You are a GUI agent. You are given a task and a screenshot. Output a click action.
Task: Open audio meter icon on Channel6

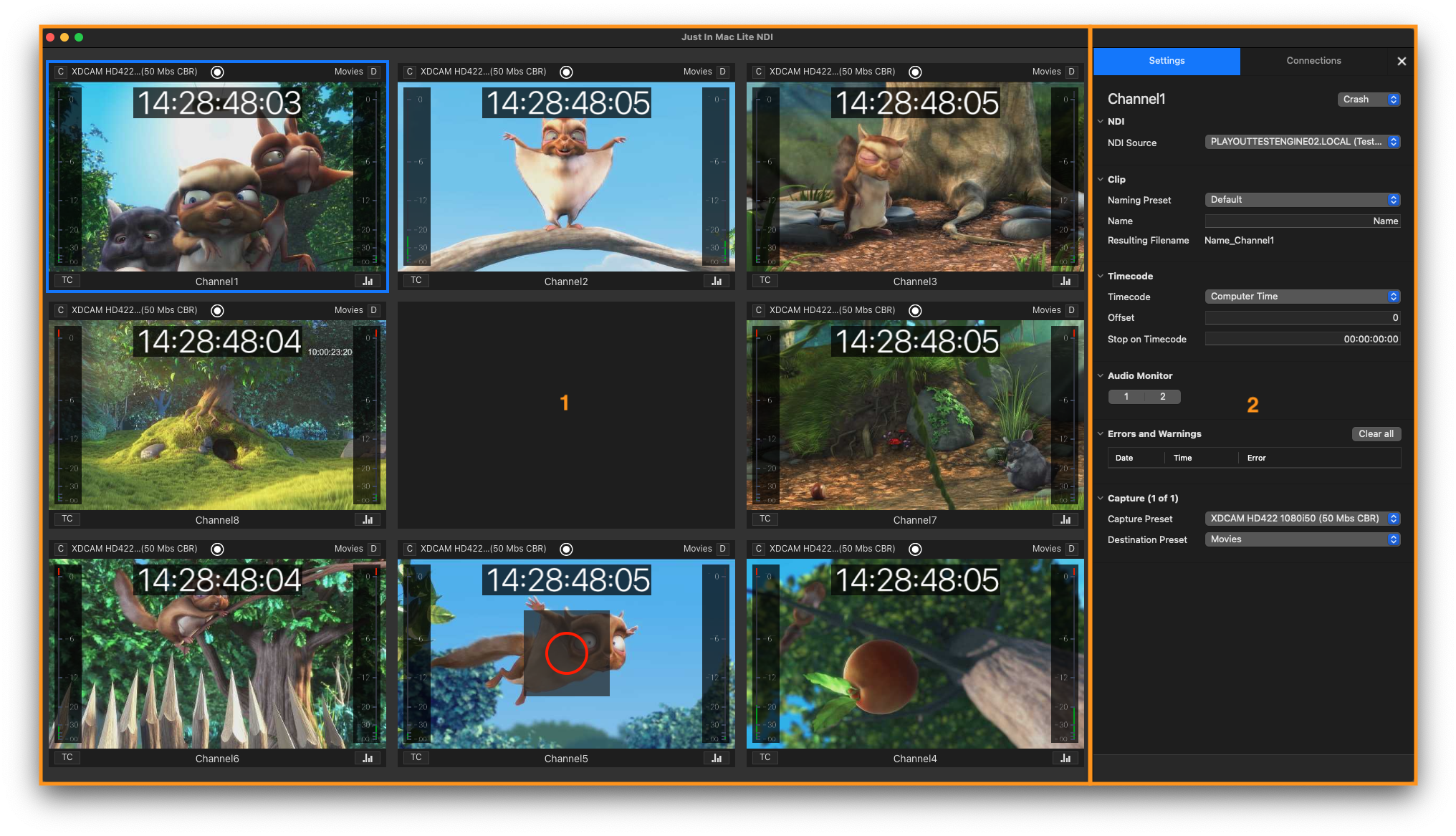tap(368, 758)
